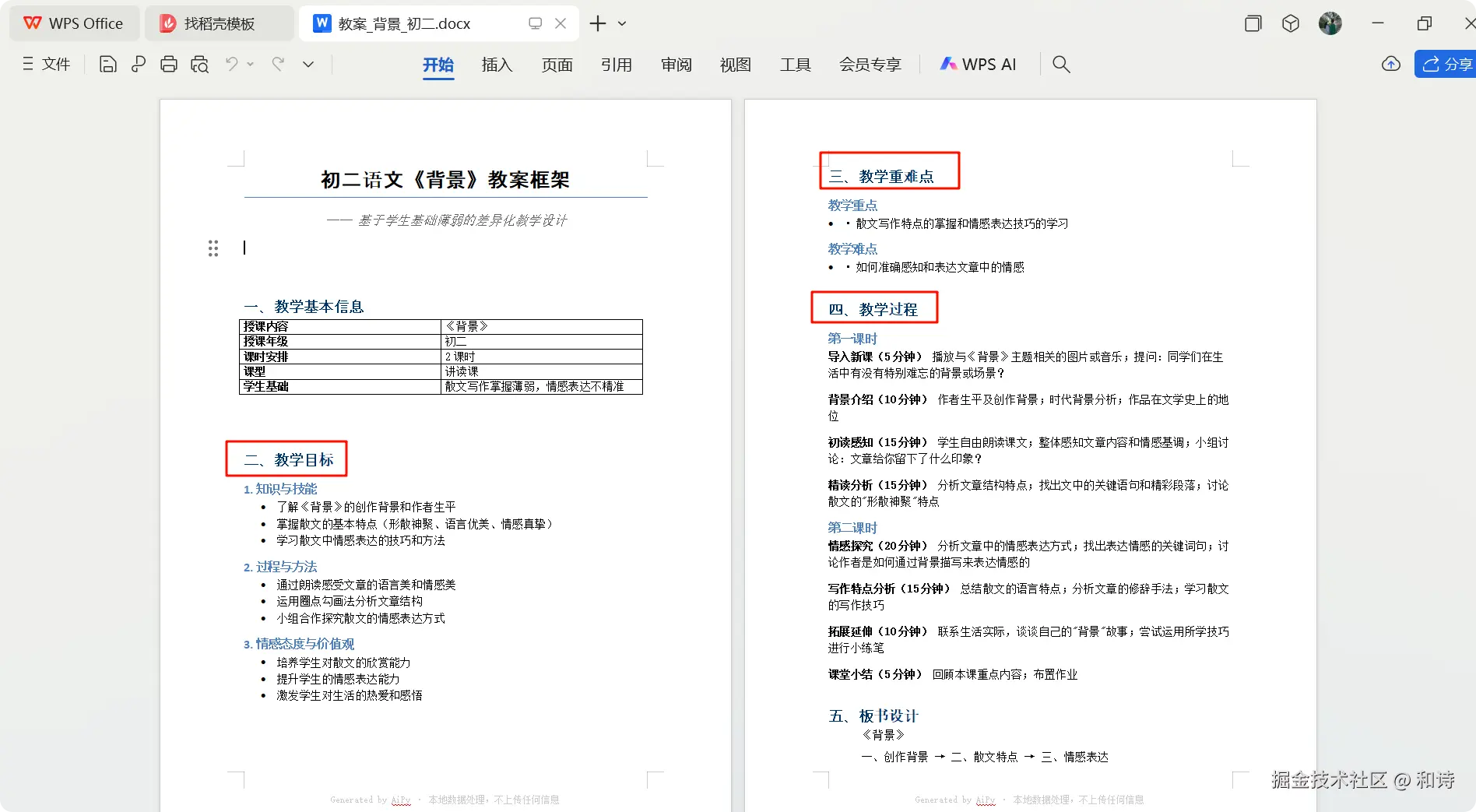Click the Undo arrow icon

pos(232,64)
